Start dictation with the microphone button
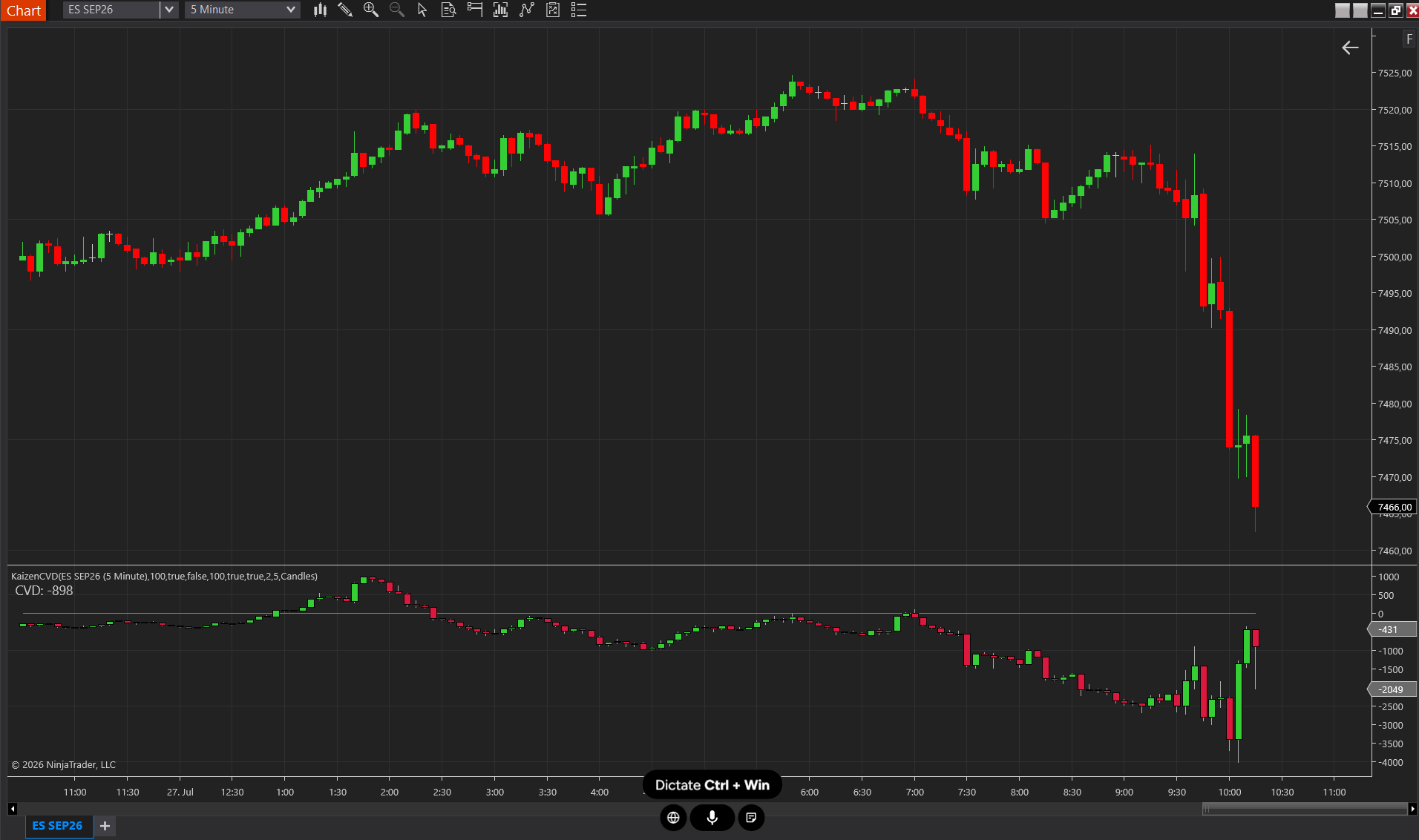The width and height of the screenshot is (1419, 840). point(712,818)
